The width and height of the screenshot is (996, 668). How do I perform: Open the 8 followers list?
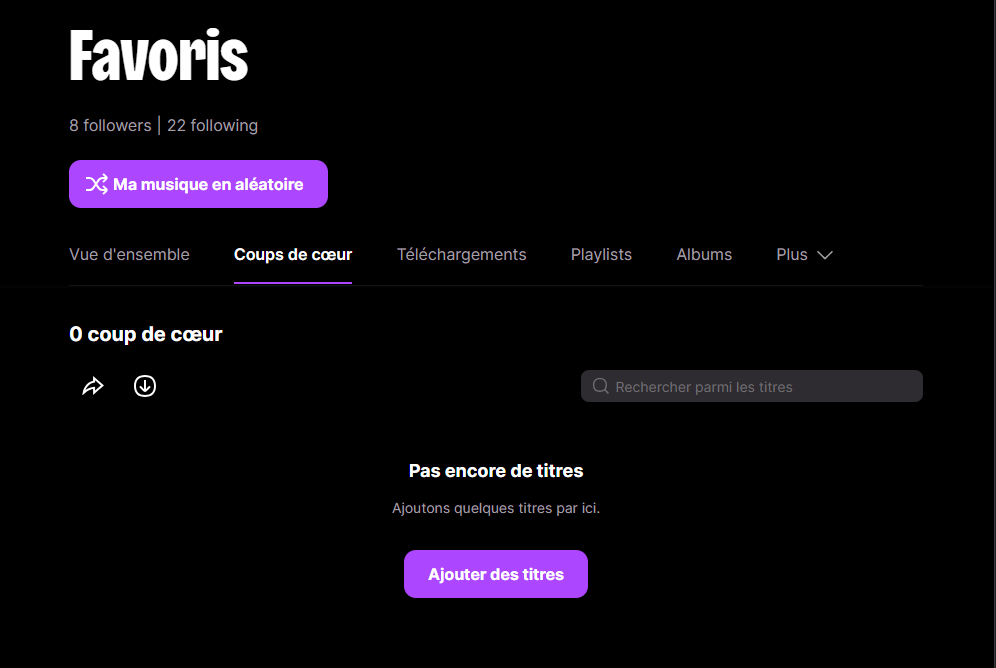[111, 126]
